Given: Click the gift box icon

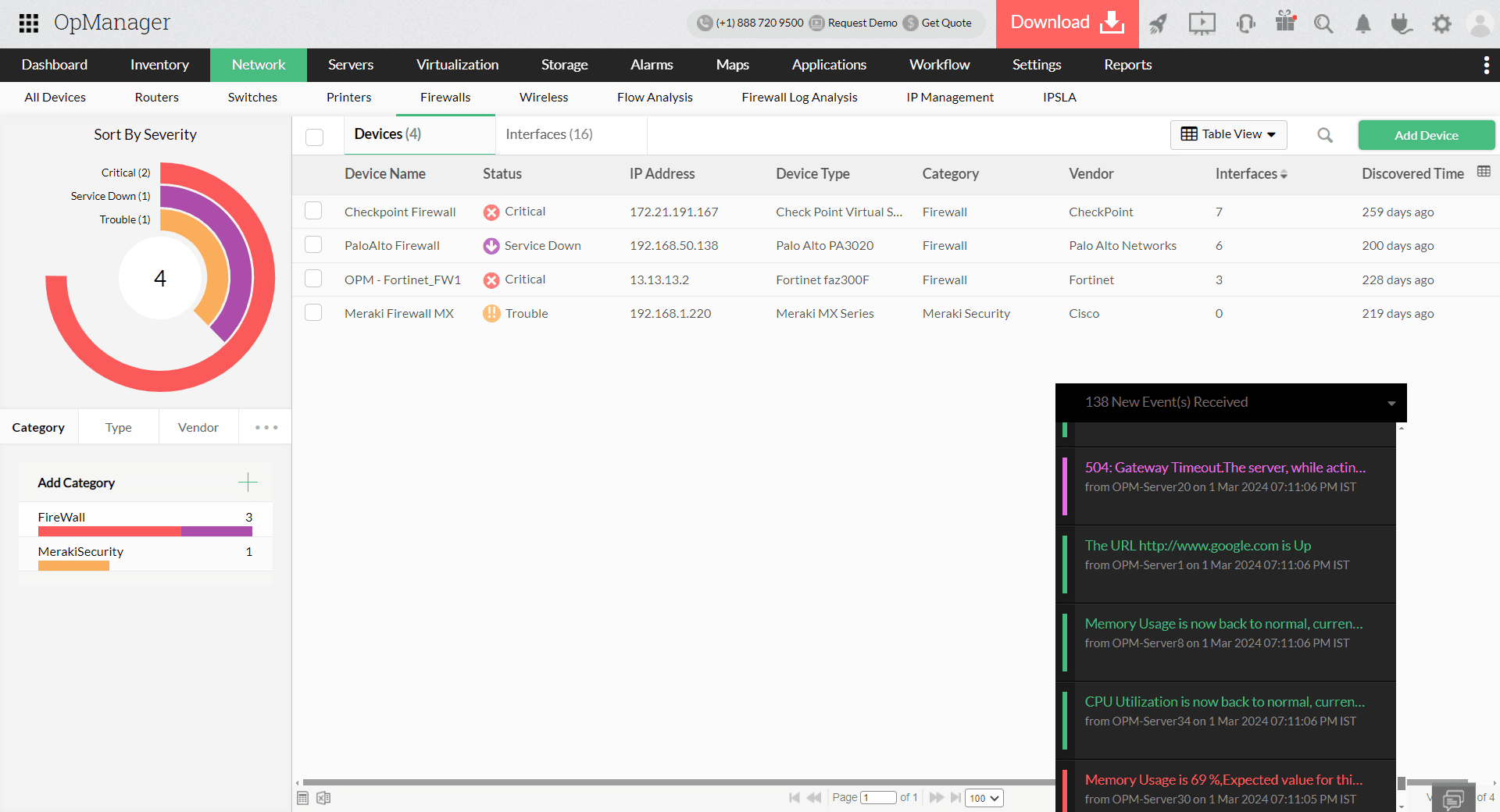Looking at the screenshot, I should (1285, 22).
